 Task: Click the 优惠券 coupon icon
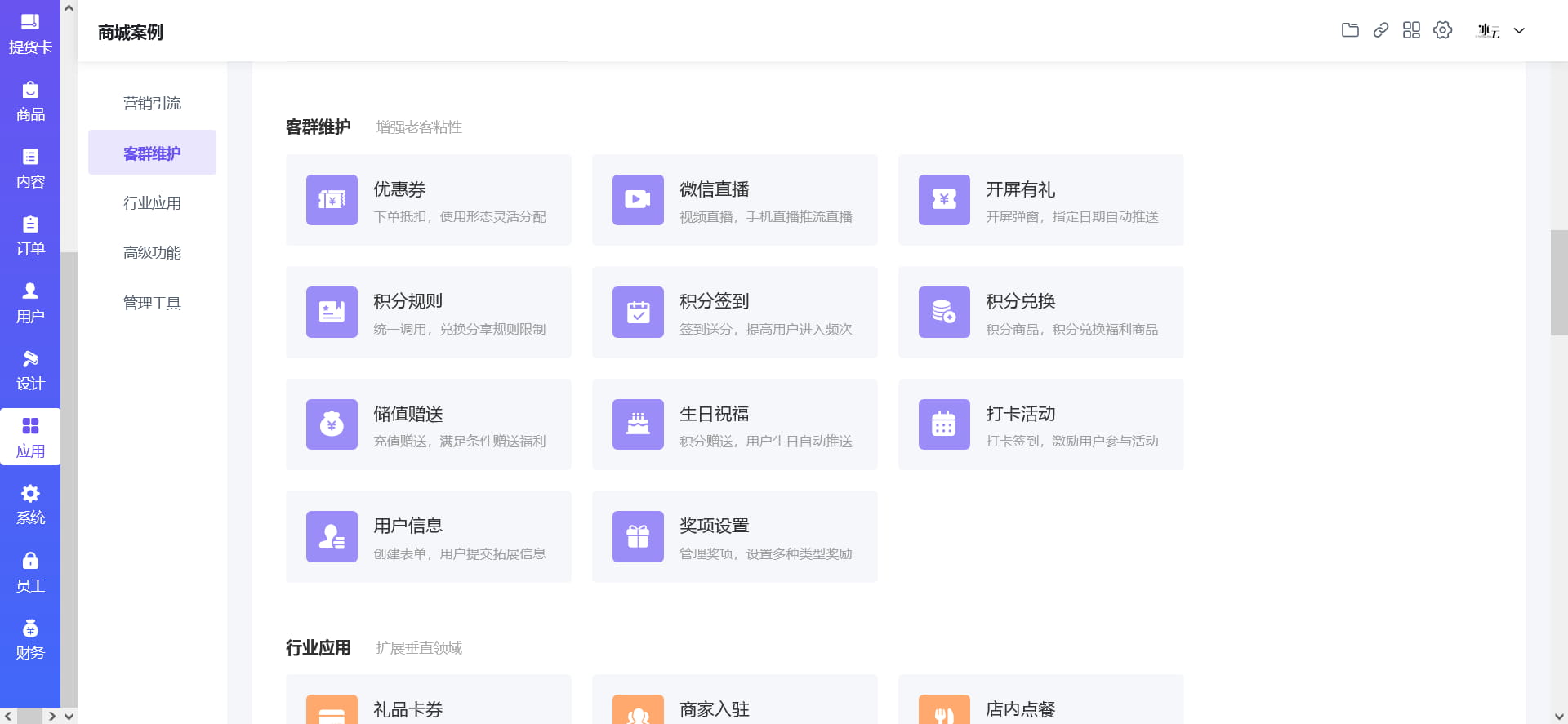point(332,200)
